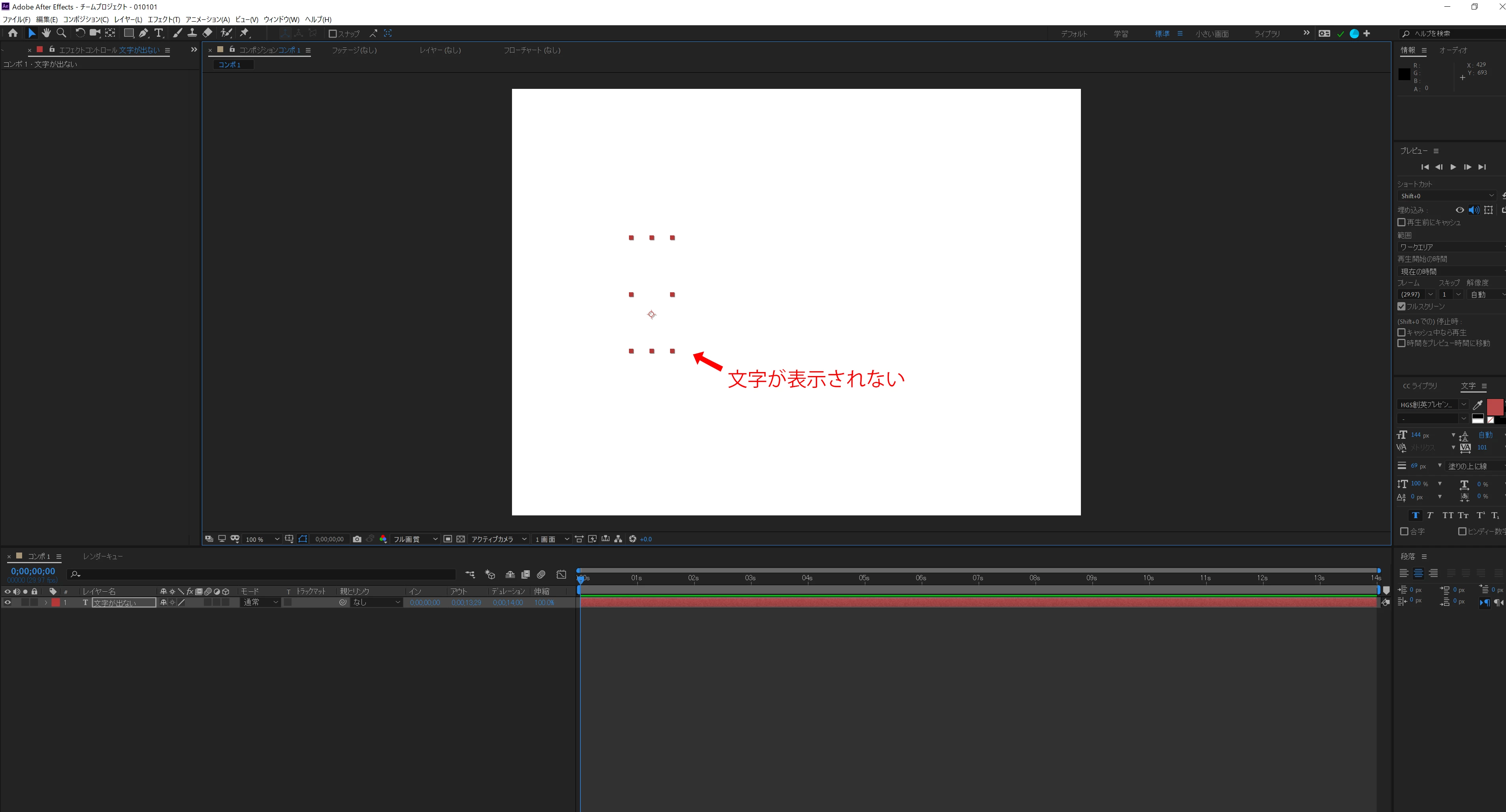The image size is (1506, 812).
Task: Click the Home icon in the toolbar
Action: [13, 33]
